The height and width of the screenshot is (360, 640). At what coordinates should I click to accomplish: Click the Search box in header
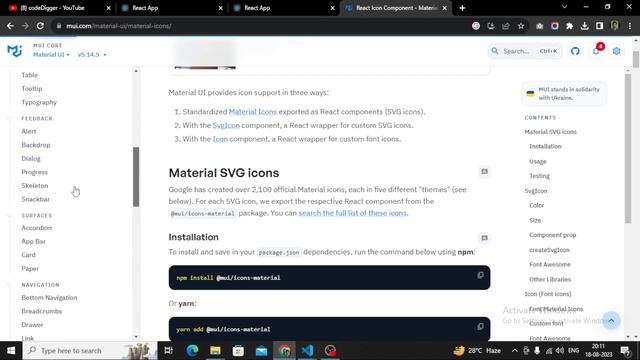pos(525,51)
